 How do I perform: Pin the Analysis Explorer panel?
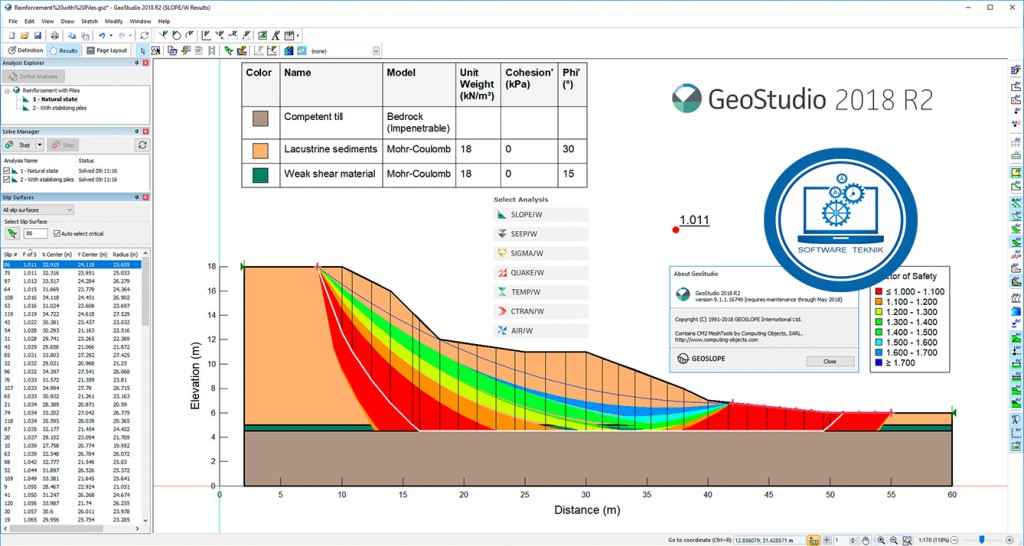pyautogui.click(x=136, y=63)
